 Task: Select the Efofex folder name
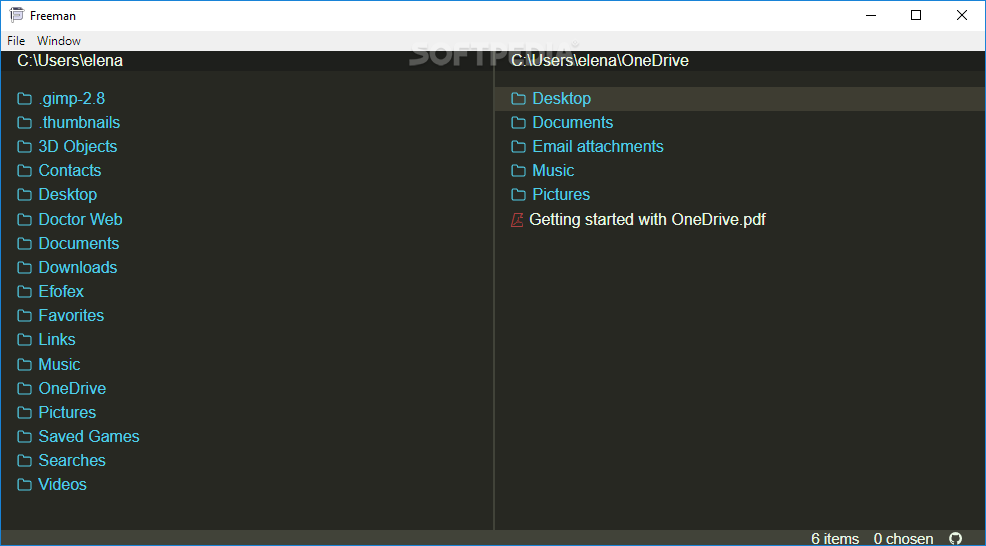61,291
